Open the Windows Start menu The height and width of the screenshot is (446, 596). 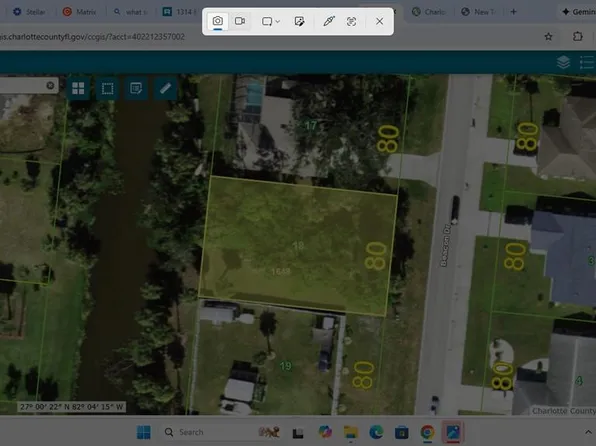pyautogui.click(x=144, y=432)
